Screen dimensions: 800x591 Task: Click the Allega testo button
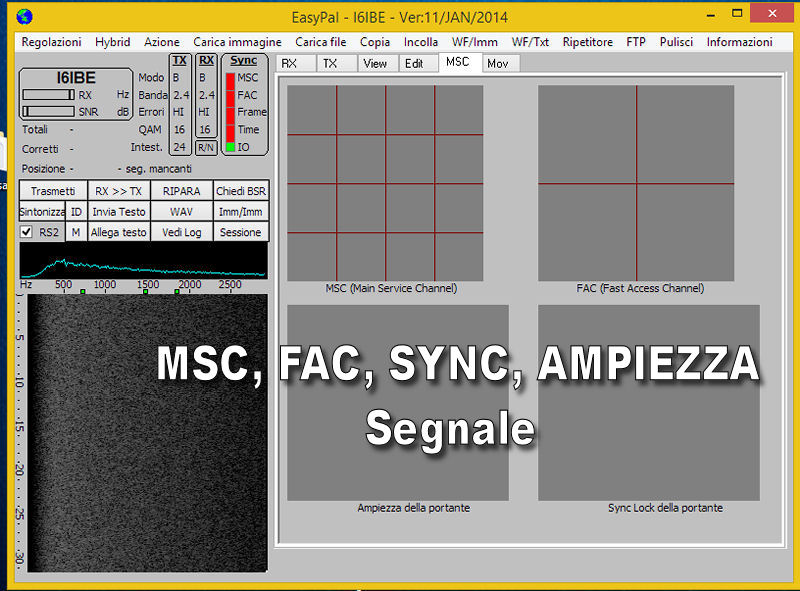118,232
